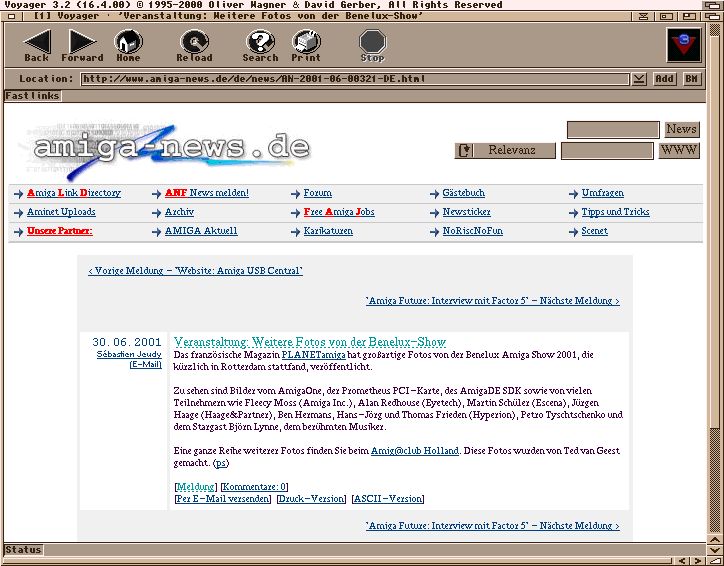724x566 pixels.
Task: Open Amiga Link Directory link
Action: pos(74,193)
